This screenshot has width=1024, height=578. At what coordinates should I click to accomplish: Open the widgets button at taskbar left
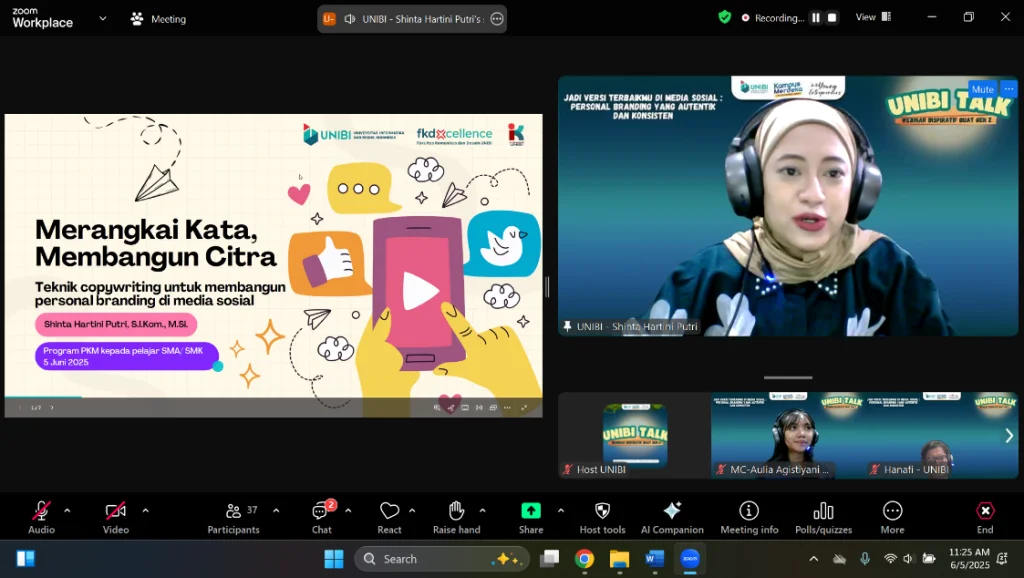tap(25, 559)
